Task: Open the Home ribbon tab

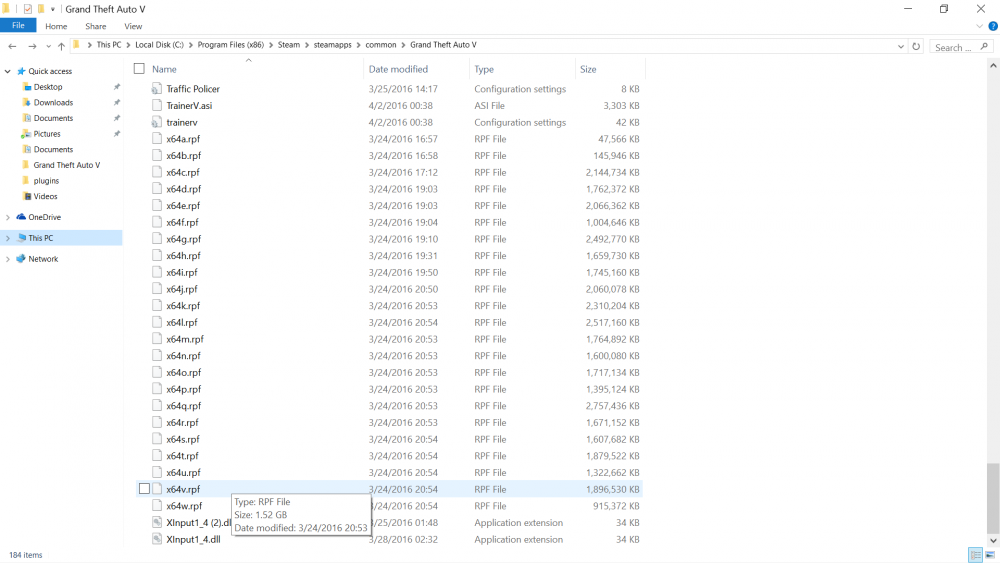Action: click(56, 26)
